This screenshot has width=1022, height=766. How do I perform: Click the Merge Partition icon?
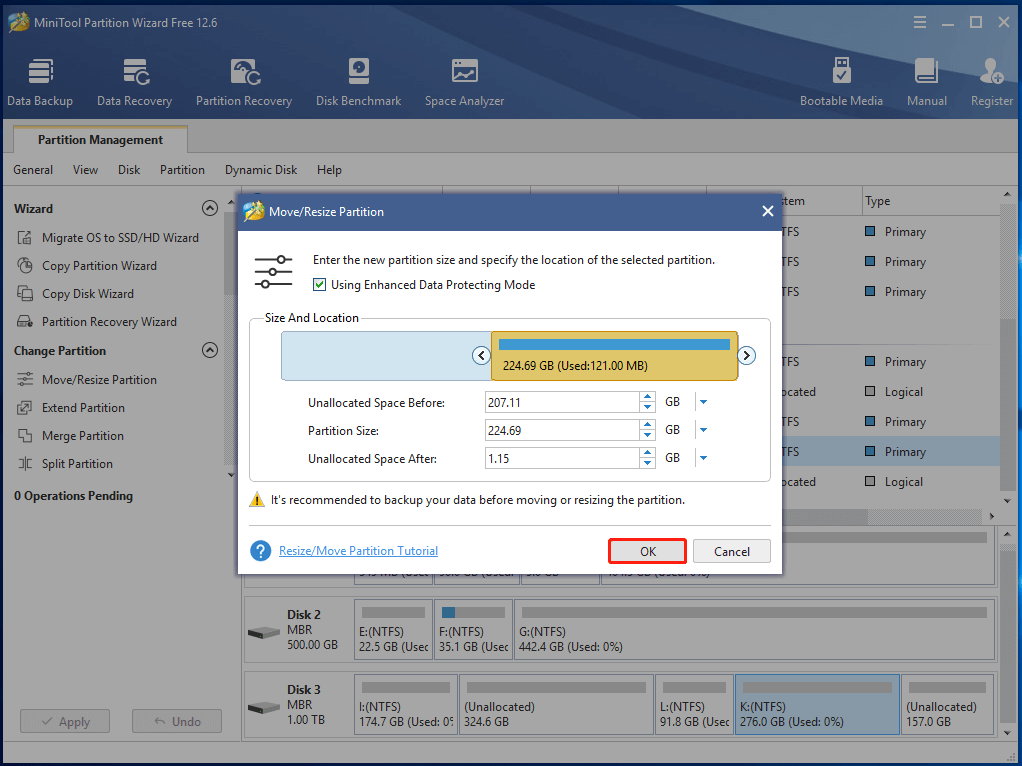25,435
